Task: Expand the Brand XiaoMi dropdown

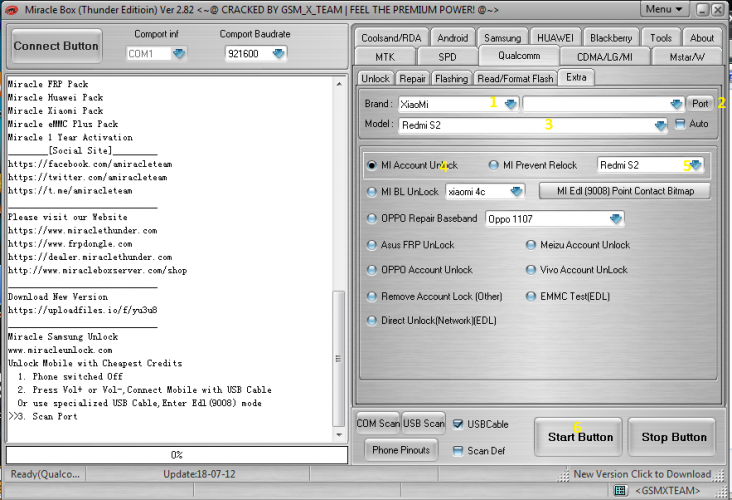Action: pyautogui.click(x=511, y=104)
